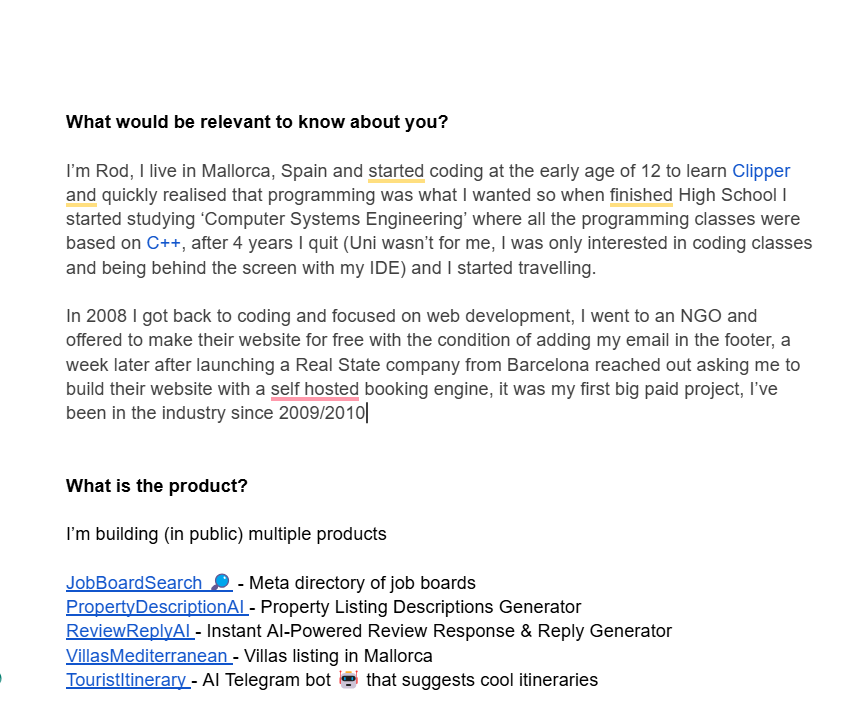Click the blue Clipper link
Image resolution: width=863 pixels, height=712 pixels.
[761, 171]
